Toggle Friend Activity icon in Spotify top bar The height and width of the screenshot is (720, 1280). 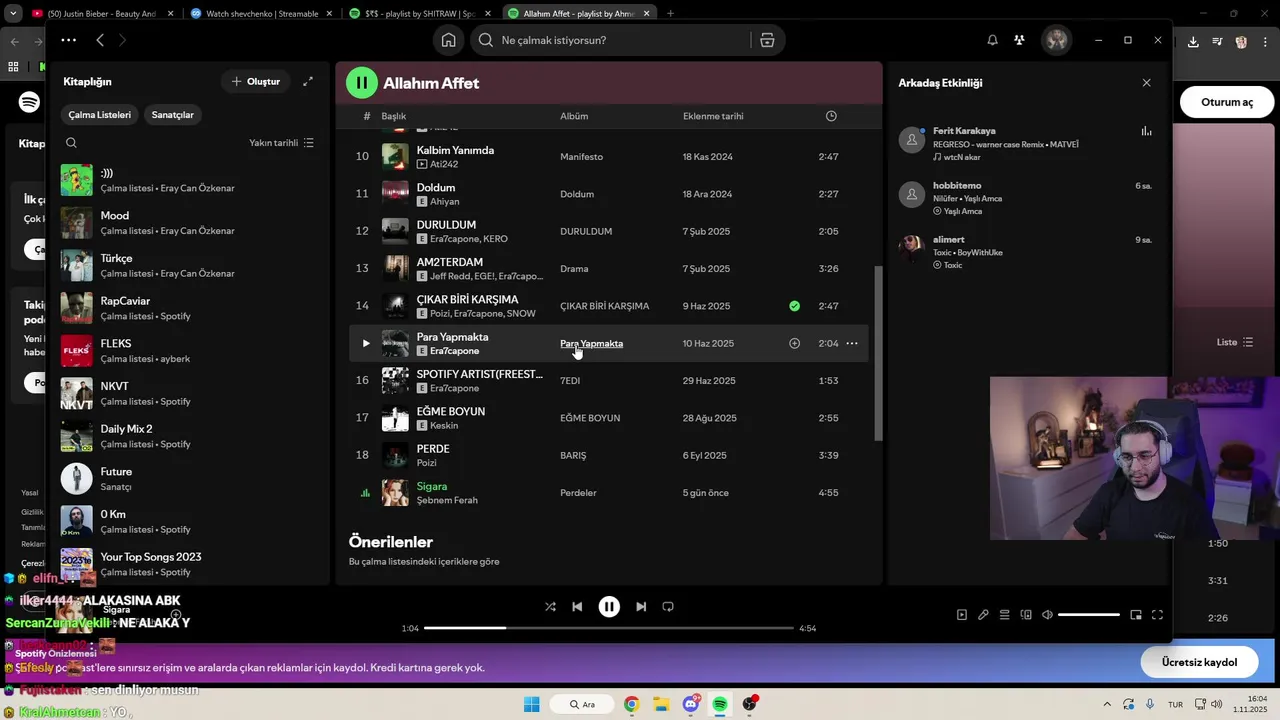point(1019,40)
